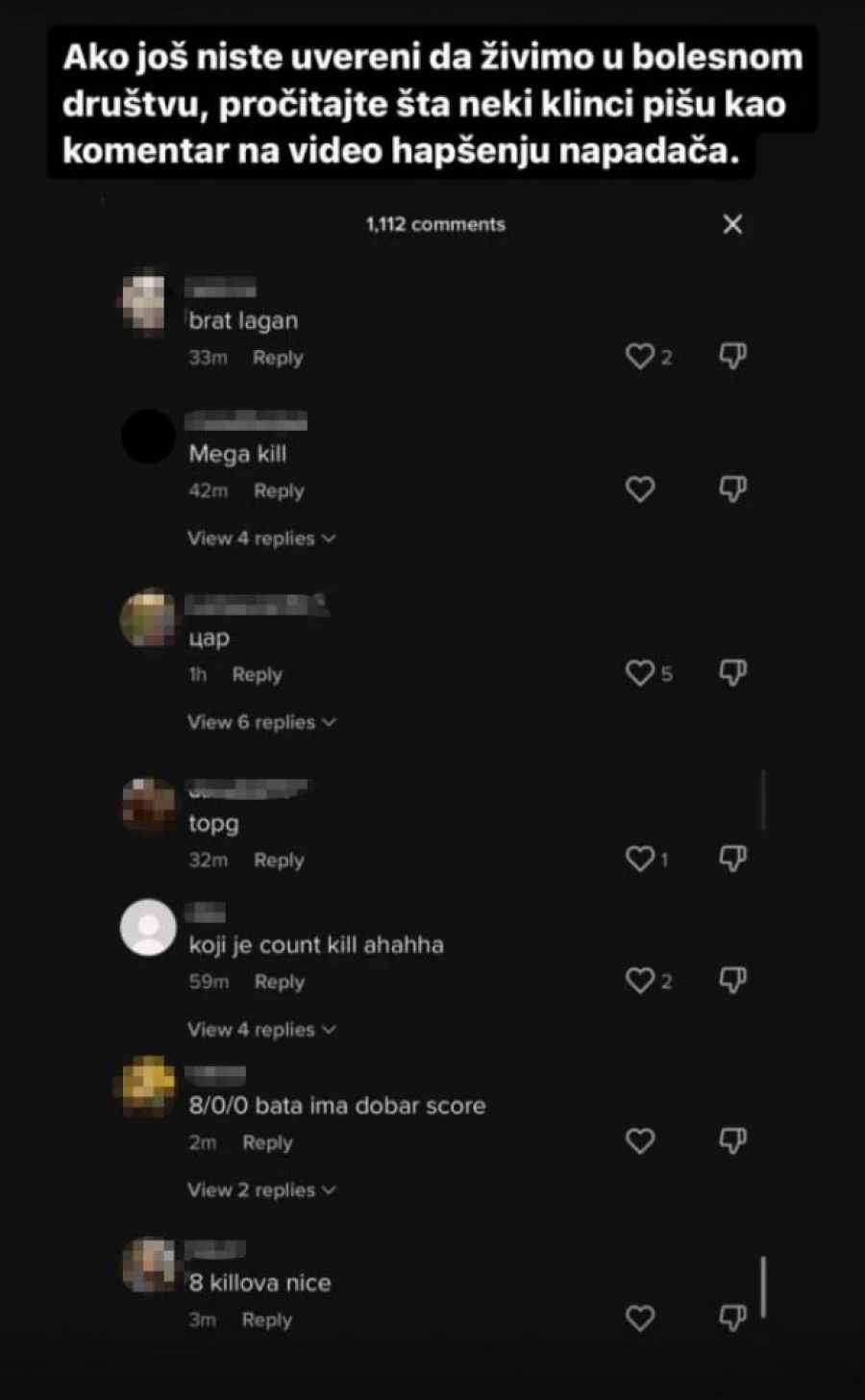Like the 'Mega kill' comment
865x1400 pixels.
(640, 489)
